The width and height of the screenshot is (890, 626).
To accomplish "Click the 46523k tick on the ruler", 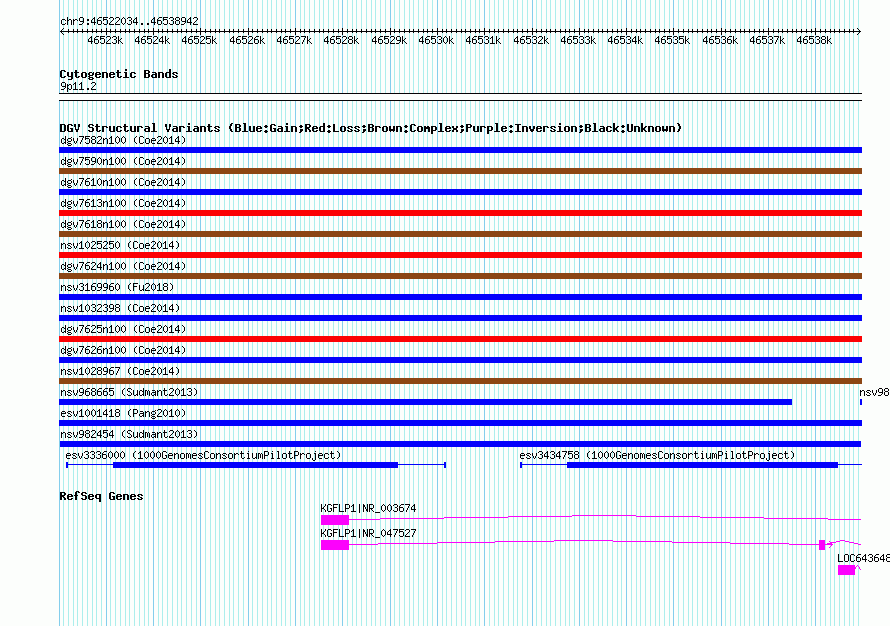I will 105,41.
